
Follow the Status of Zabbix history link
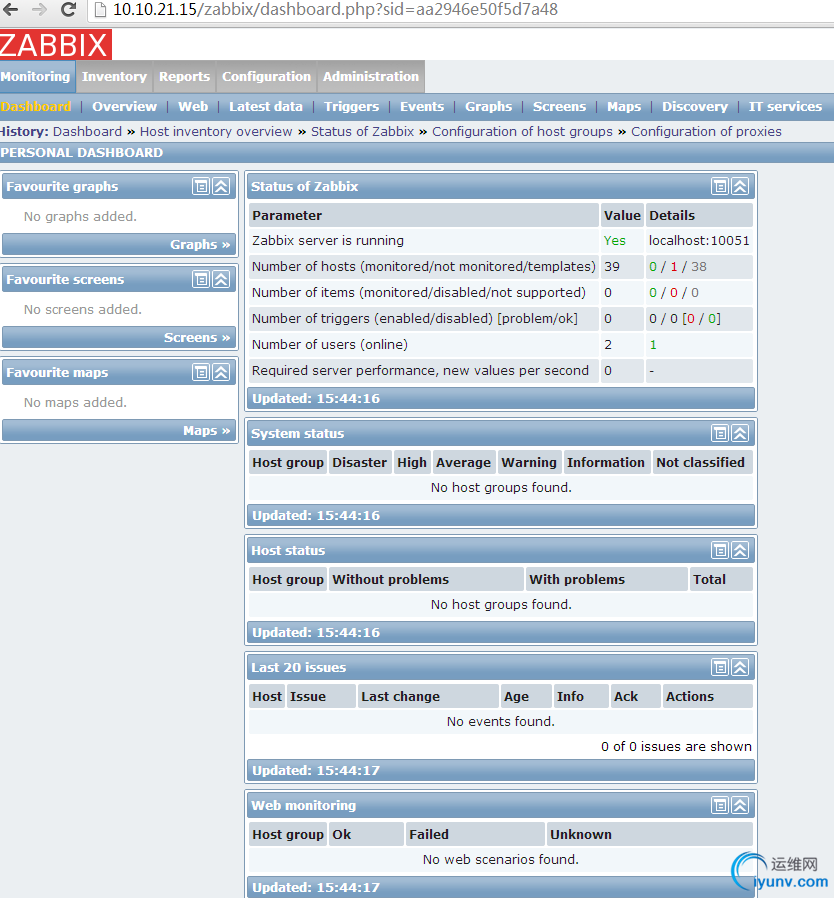[363, 132]
